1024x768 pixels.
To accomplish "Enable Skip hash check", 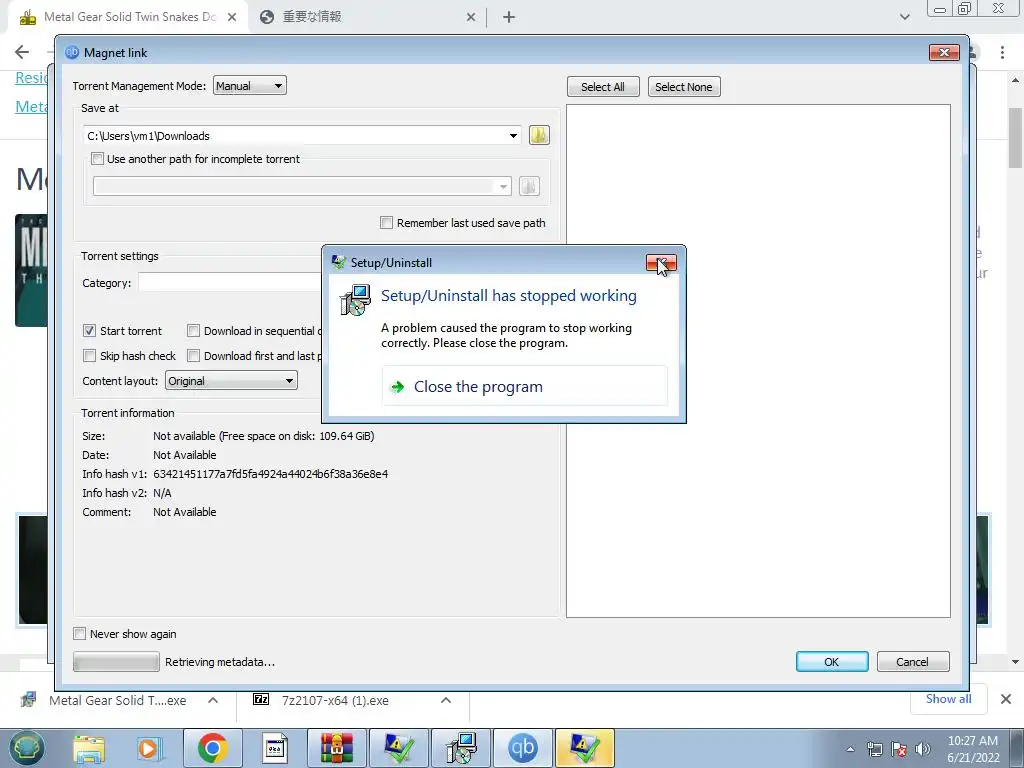I will coord(89,355).
